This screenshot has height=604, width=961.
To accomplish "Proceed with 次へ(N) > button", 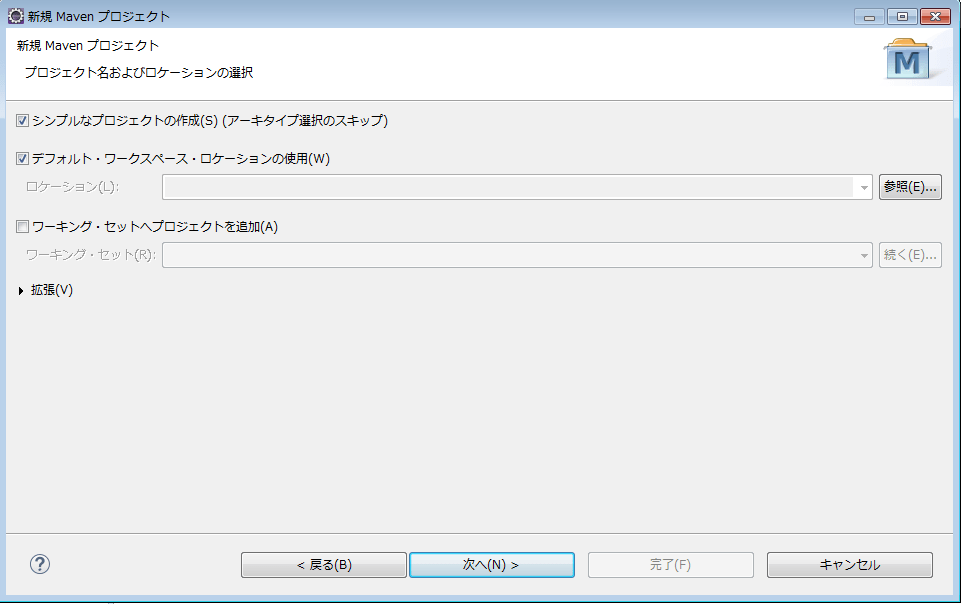I will point(492,565).
